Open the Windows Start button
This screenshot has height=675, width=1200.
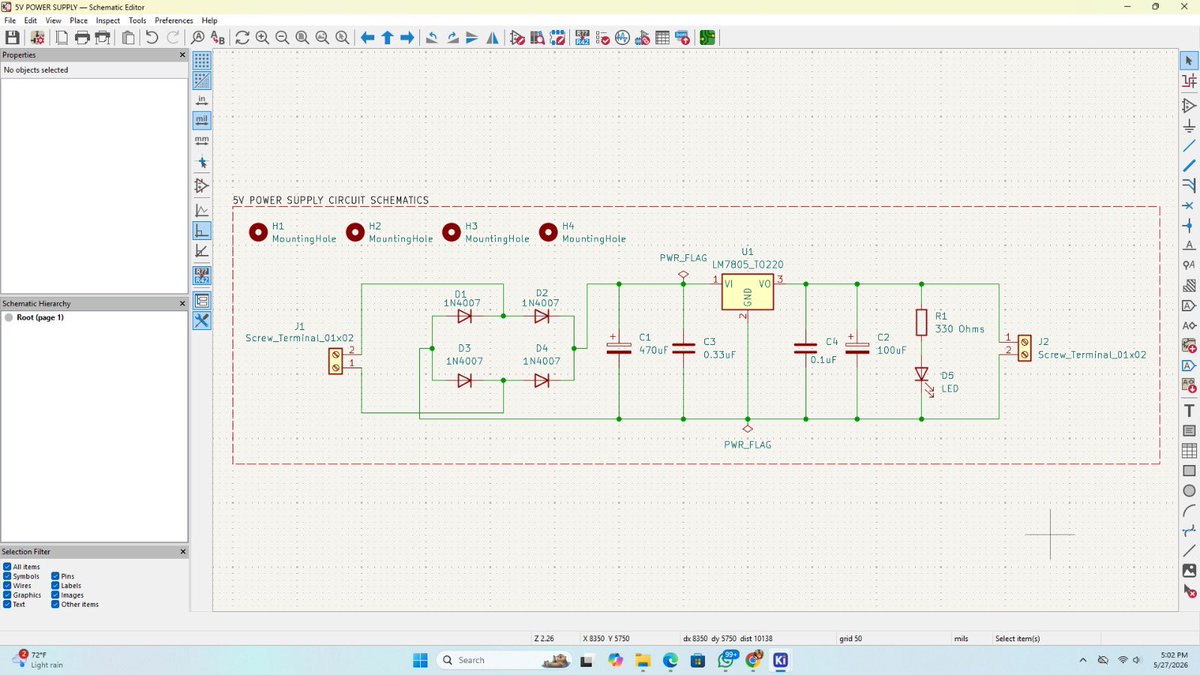[421, 660]
